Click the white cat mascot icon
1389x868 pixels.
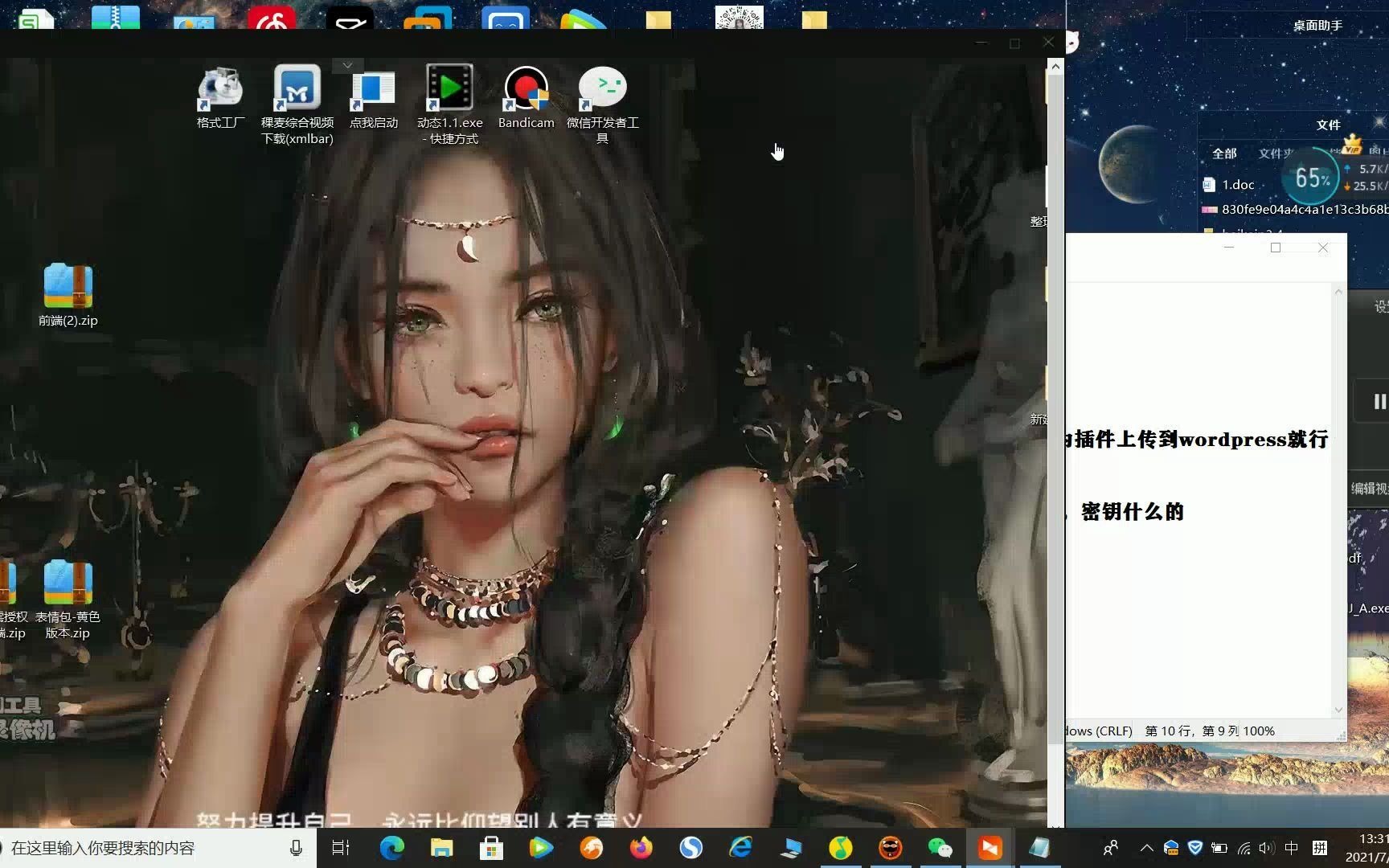tap(1072, 42)
